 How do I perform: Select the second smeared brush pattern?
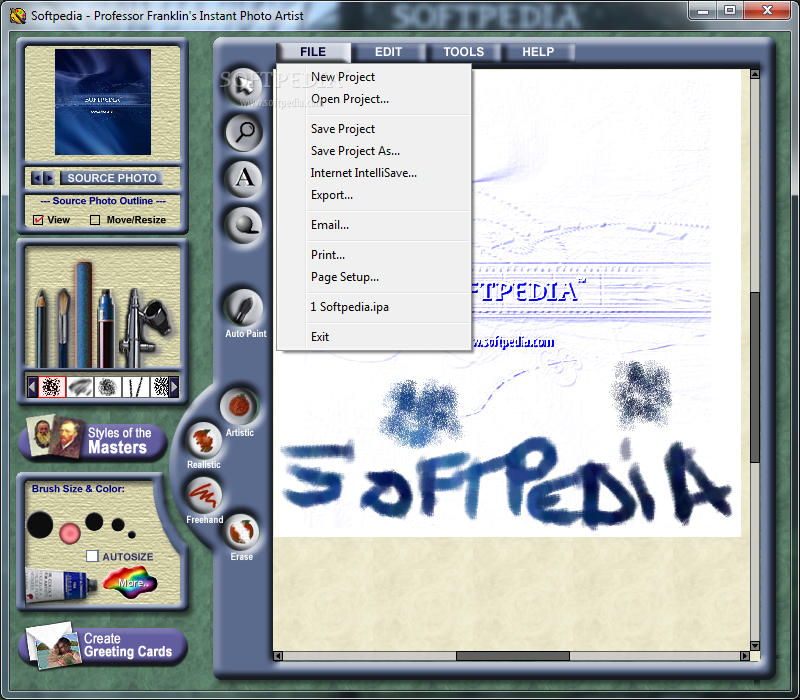[80, 387]
